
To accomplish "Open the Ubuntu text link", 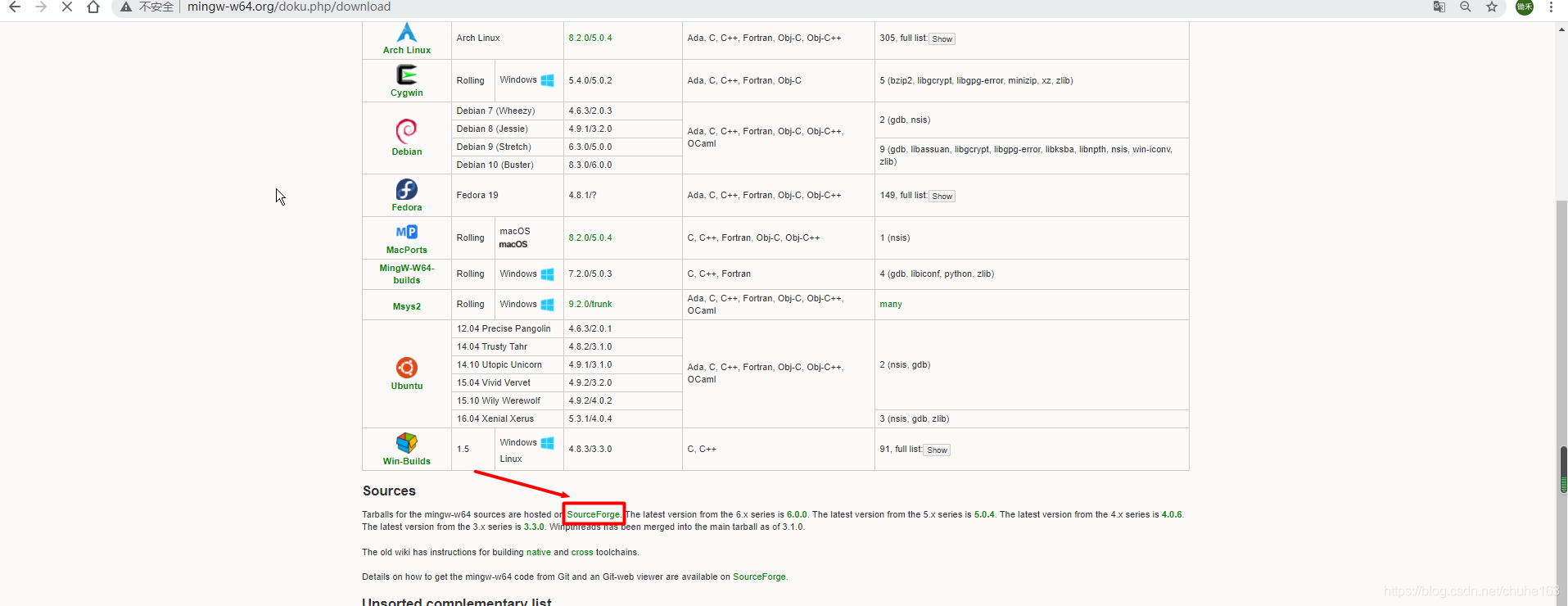I will coord(407,386).
